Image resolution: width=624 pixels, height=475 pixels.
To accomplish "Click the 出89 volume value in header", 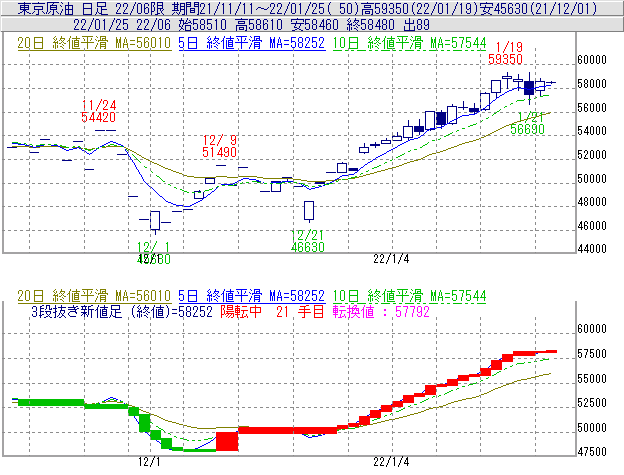I will 416,25.
